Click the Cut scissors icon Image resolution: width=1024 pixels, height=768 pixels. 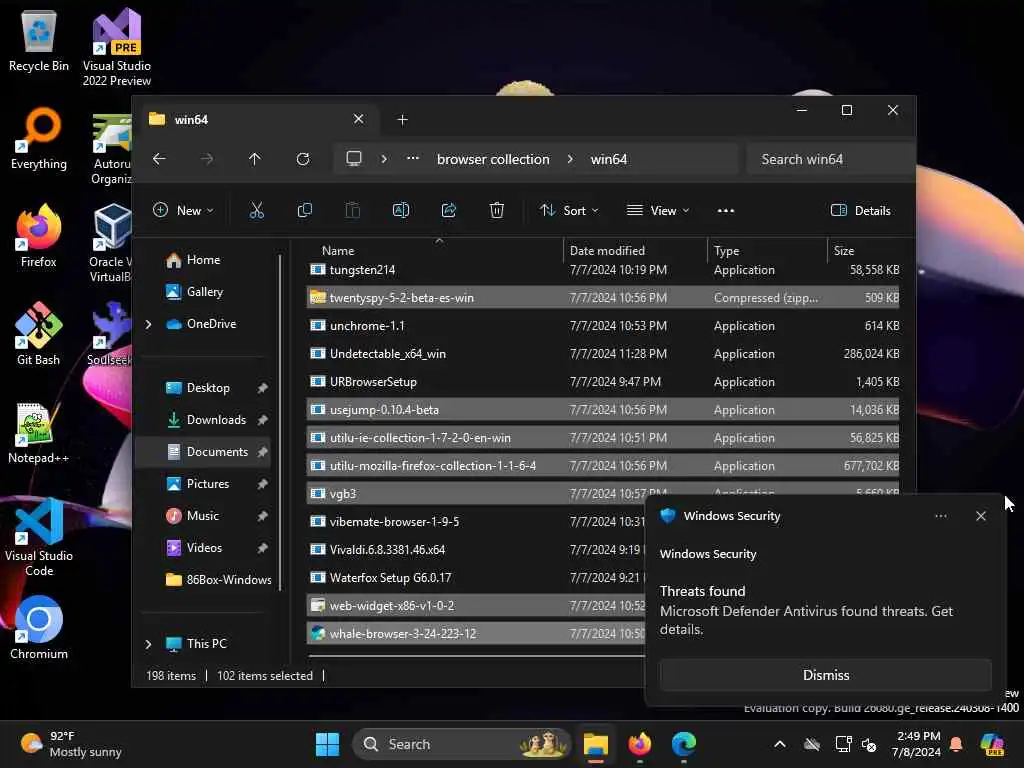(257, 210)
